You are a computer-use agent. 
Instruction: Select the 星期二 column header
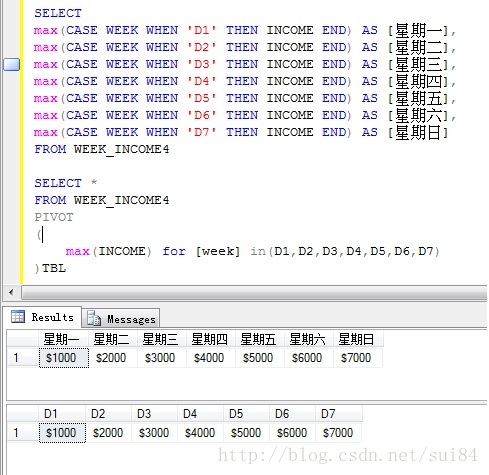coord(113,339)
